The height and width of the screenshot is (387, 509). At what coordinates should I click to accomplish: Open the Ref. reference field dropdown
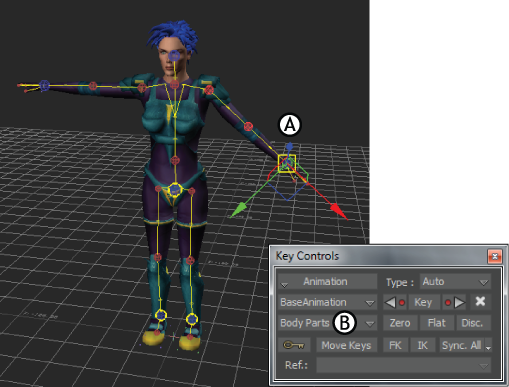(403, 365)
